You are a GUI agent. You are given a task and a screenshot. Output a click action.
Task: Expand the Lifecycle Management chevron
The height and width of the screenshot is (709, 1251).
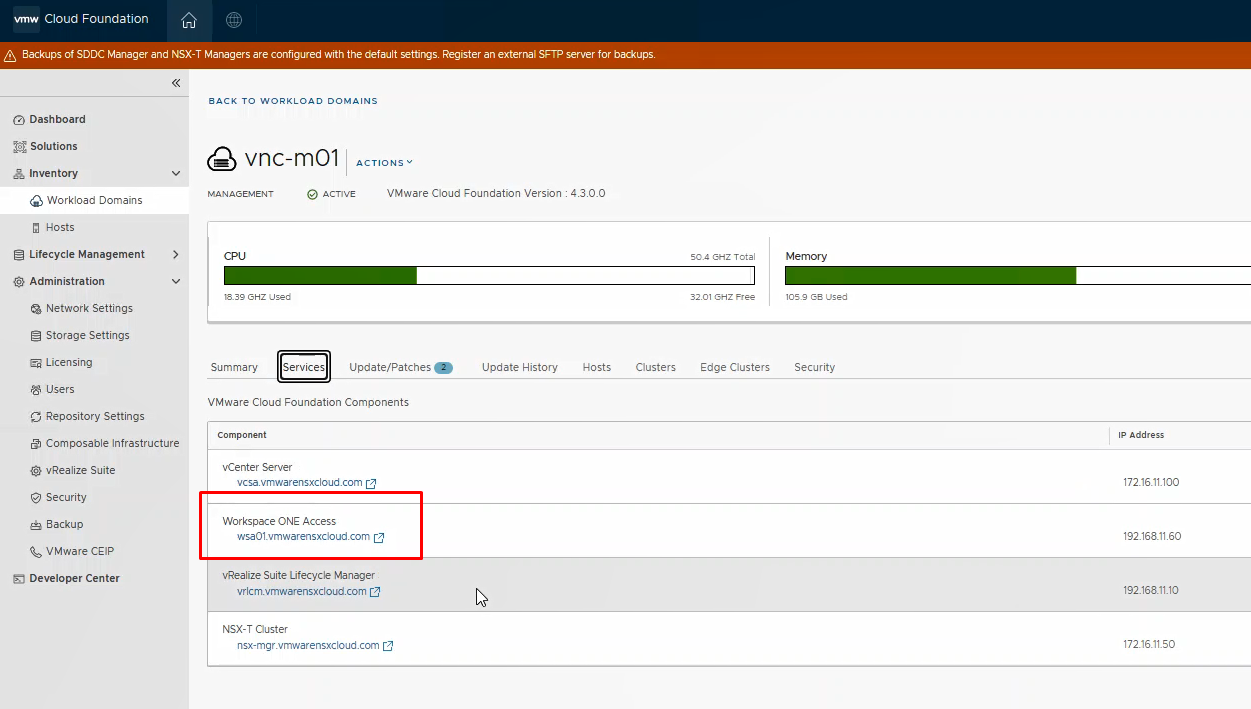176,255
